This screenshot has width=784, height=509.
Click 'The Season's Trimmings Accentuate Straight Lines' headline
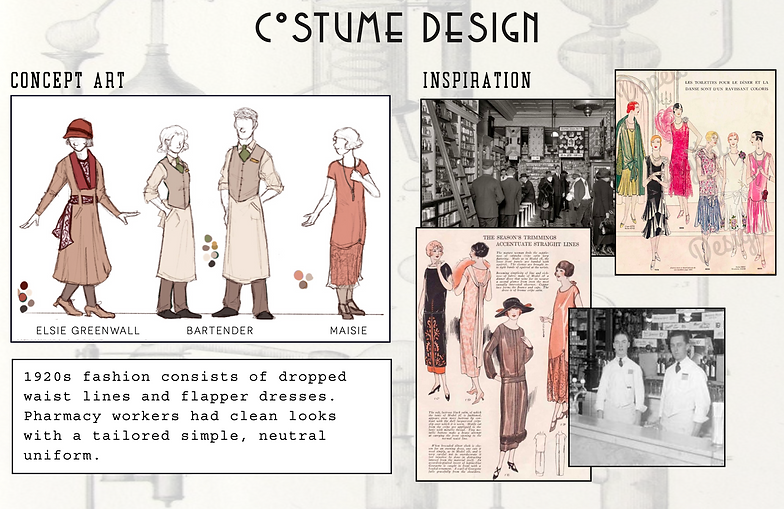[x=530, y=240]
